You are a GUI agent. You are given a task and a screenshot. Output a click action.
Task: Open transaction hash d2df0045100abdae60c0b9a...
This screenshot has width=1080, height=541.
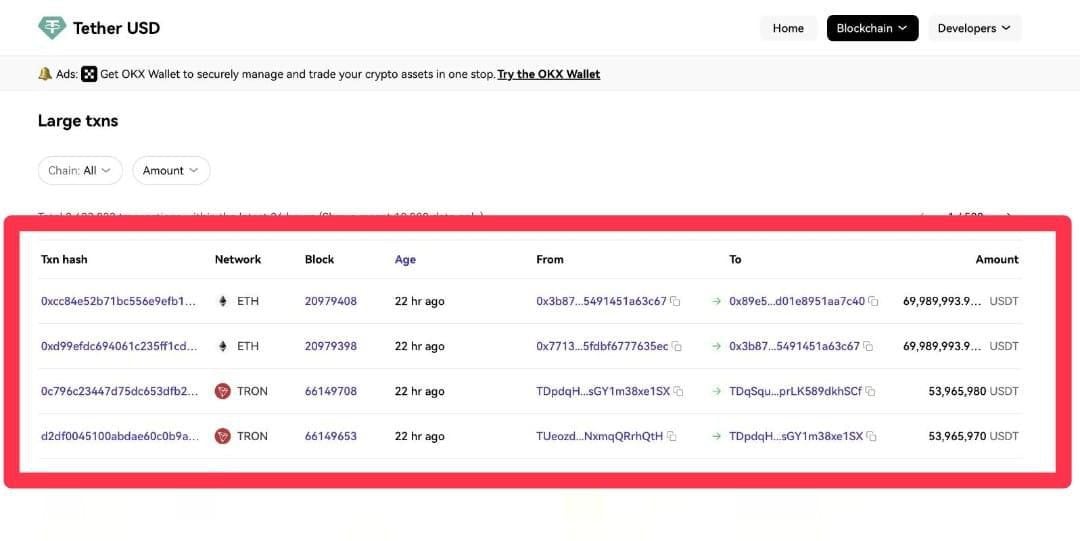pos(119,436)
